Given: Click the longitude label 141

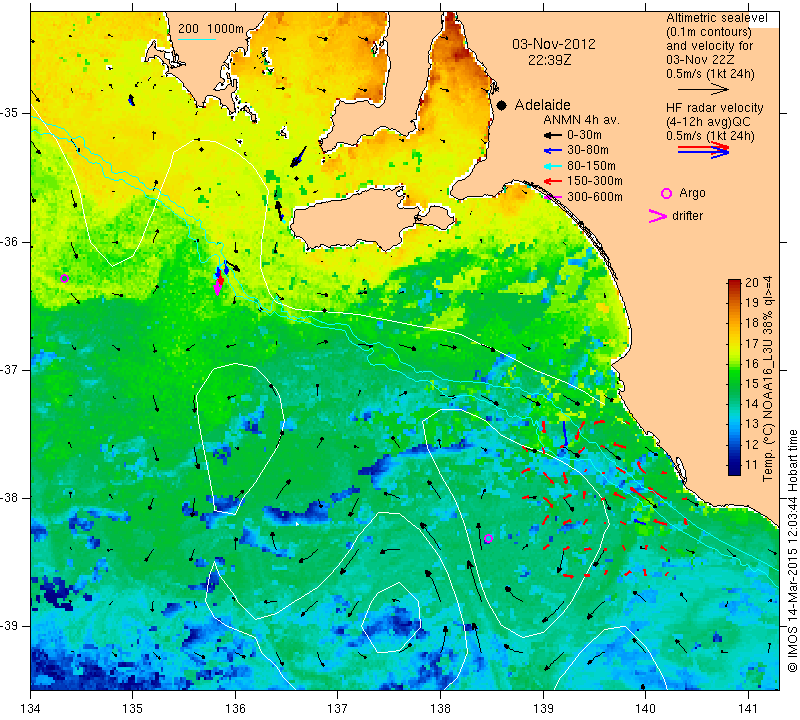Looking at the screenshot, I should coord(748,708).
